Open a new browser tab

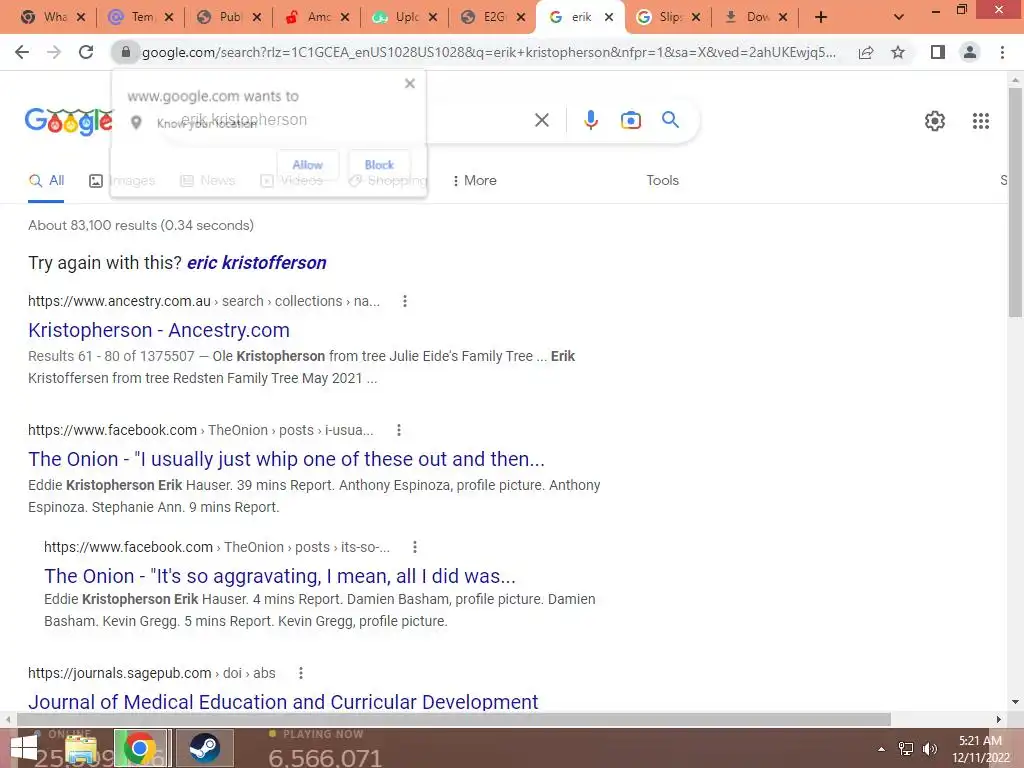[x=821, y=17]
